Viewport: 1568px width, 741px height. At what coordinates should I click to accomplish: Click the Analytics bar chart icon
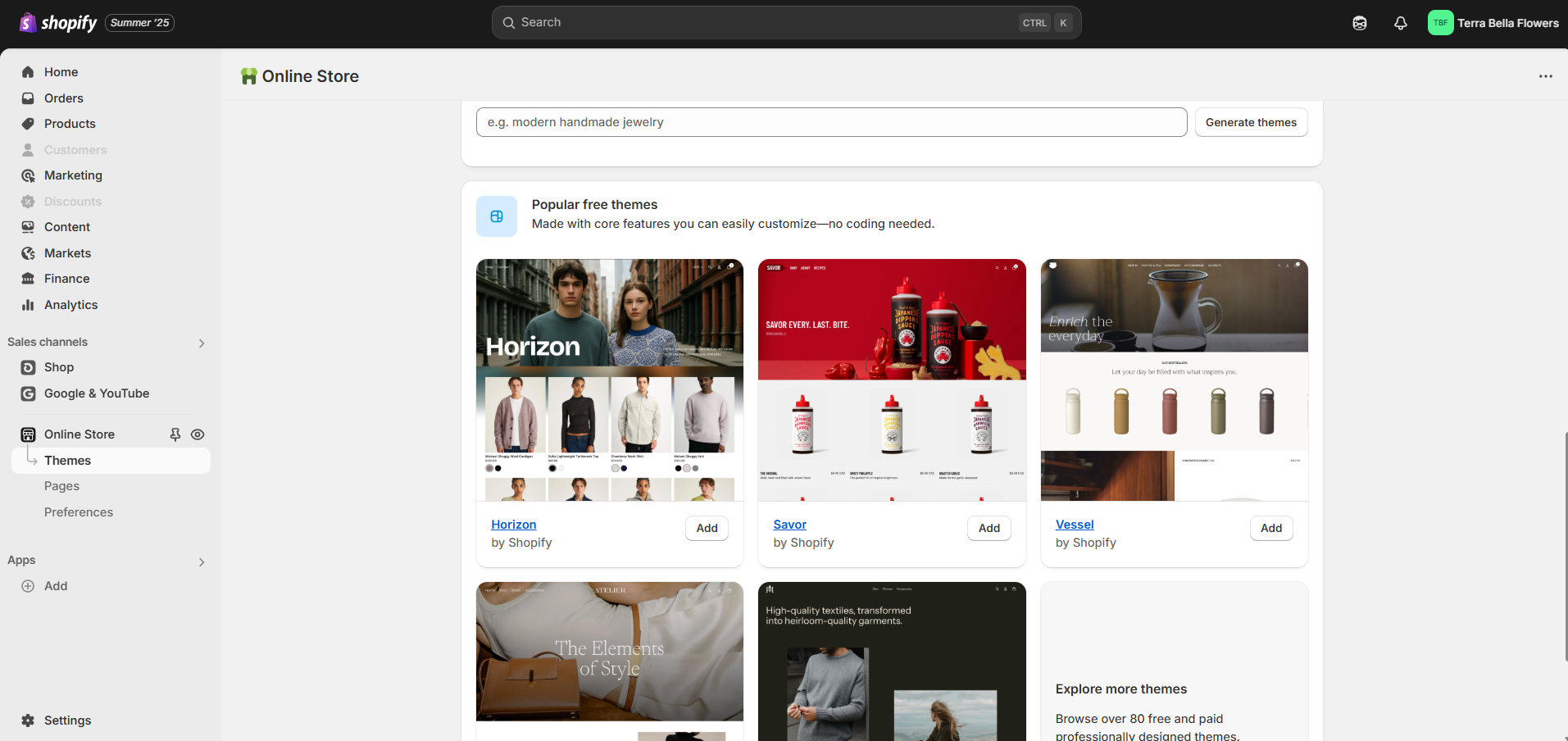(28, 305)
